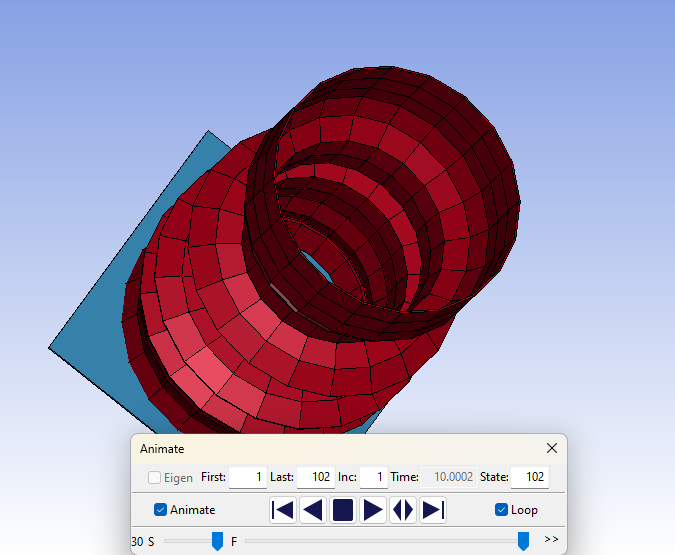This screenshot has width=675, height=555.
Task: Click the Time value field
Action: point(447,478)
